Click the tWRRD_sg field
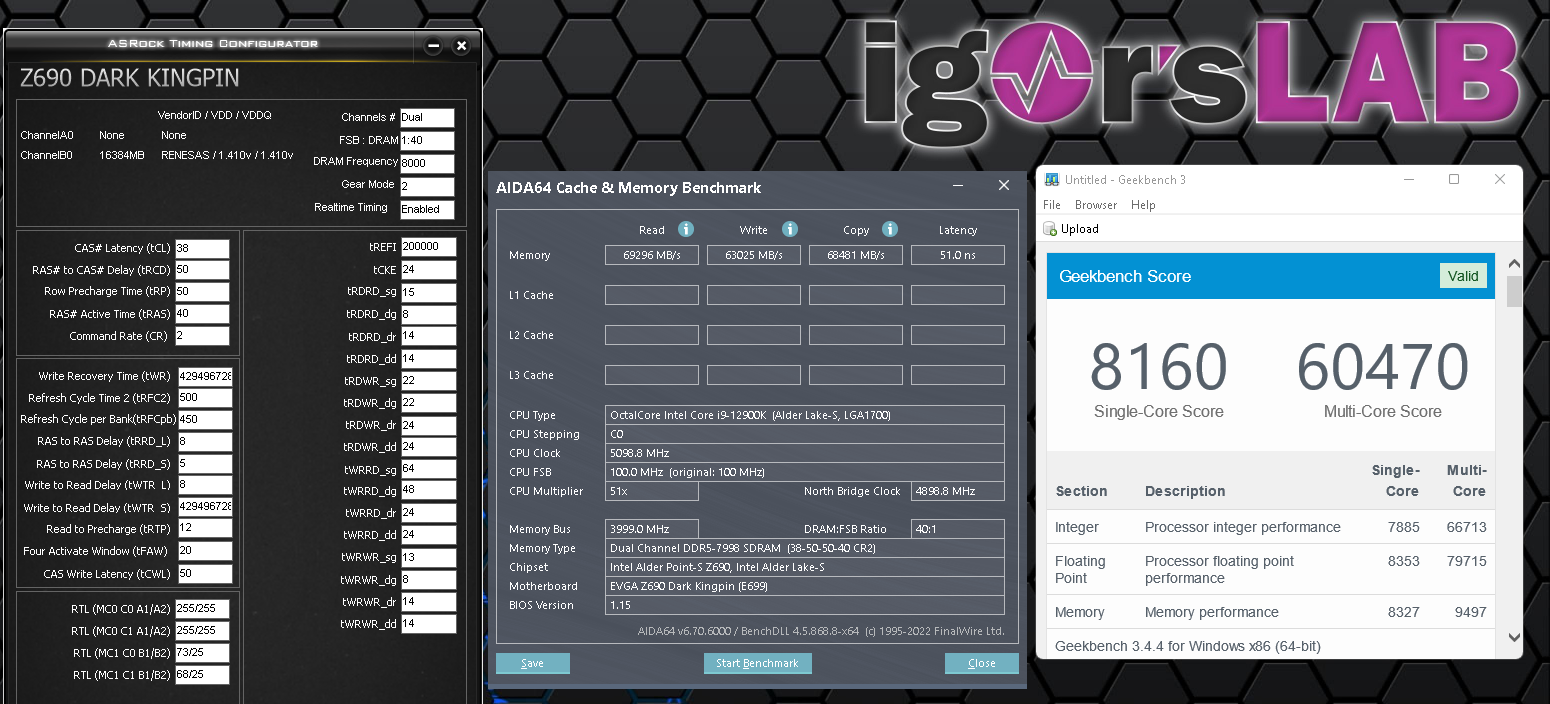Viewport: 1550px width, 704px height. pyautogui.click(x=428, y=469)
